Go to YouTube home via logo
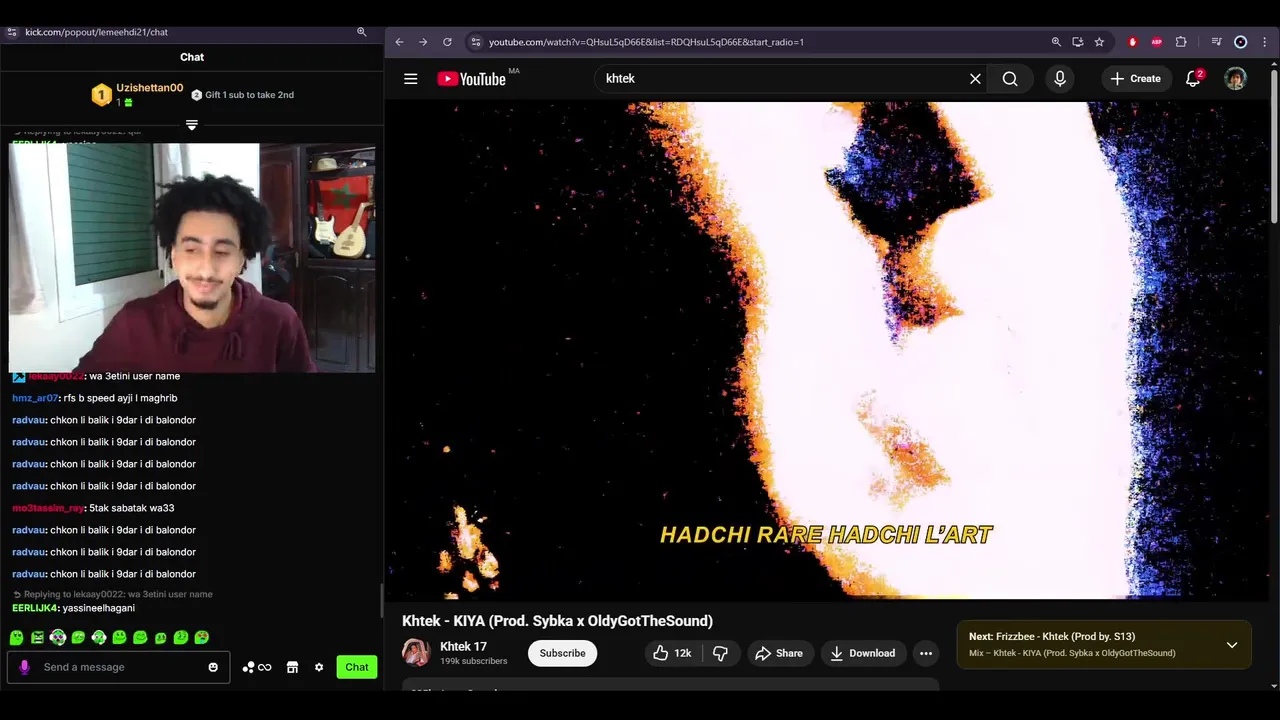 click(472, 79)
